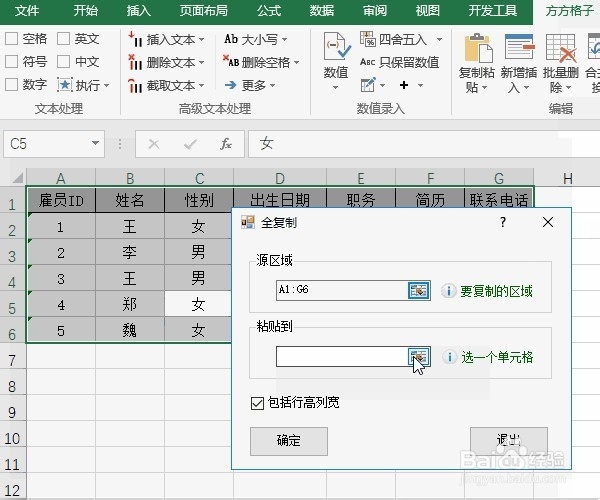Click the fx insert function icon
The width and height of the screenshot is (600, 500).
click(x=226, y=144)
